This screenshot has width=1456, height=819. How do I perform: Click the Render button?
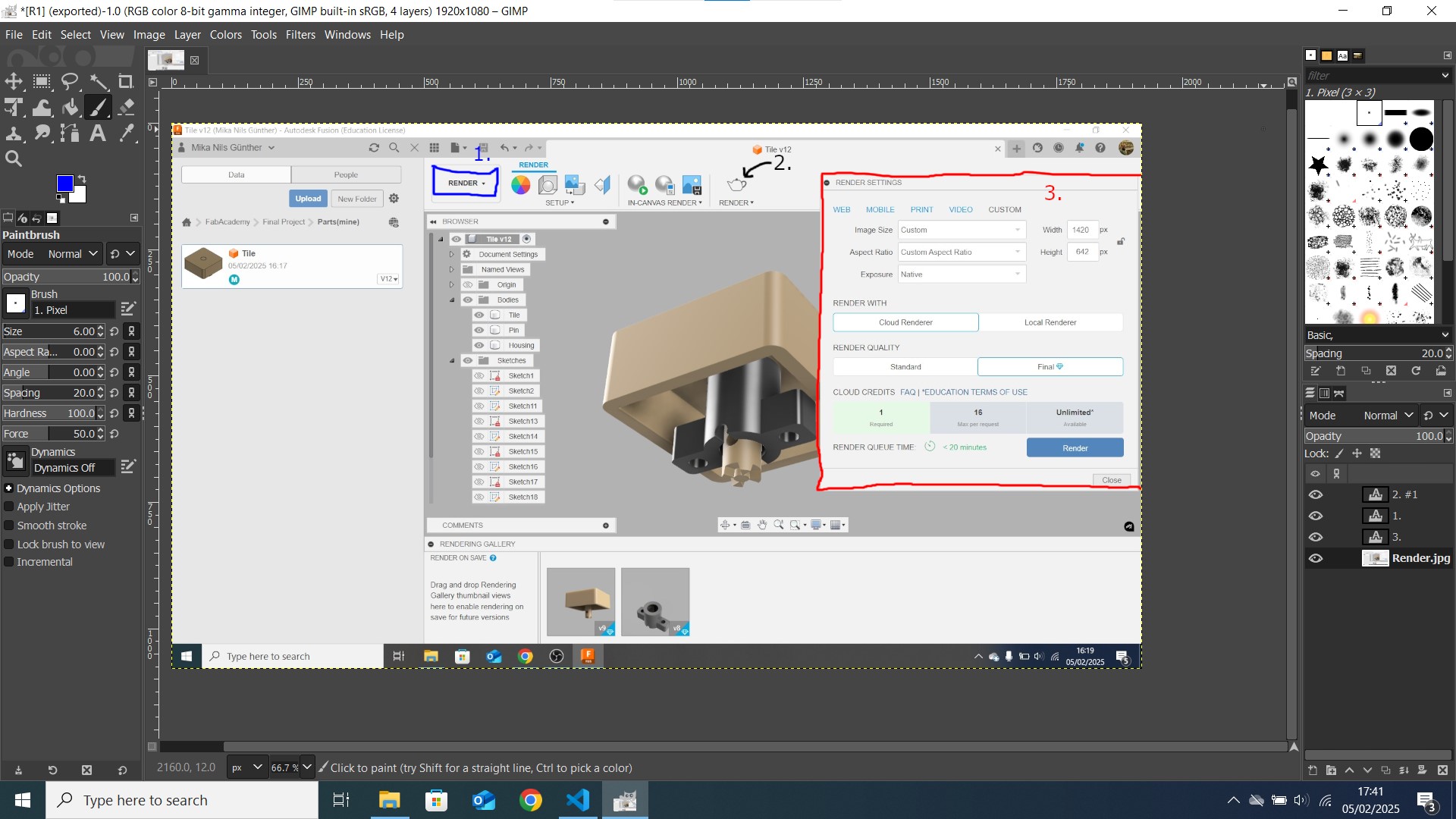[x=1075, y=447]
